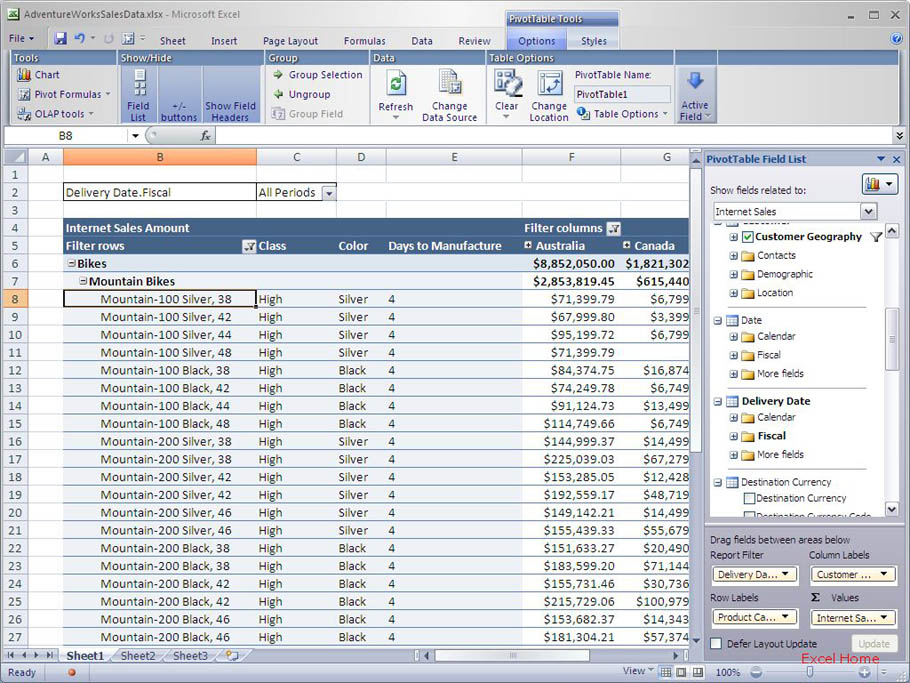Image resolution: width=910 pixels, height=683 pixels.
Task: Open OLAP tools menu
Action: [55, 114]
